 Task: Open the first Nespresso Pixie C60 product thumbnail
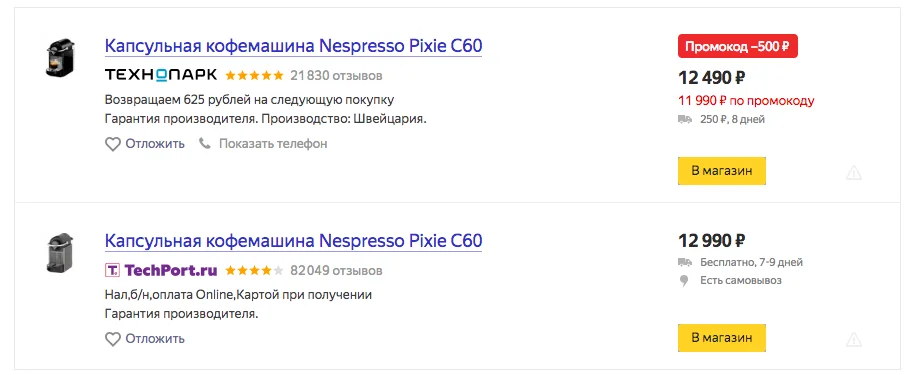[x=61, y=57]
